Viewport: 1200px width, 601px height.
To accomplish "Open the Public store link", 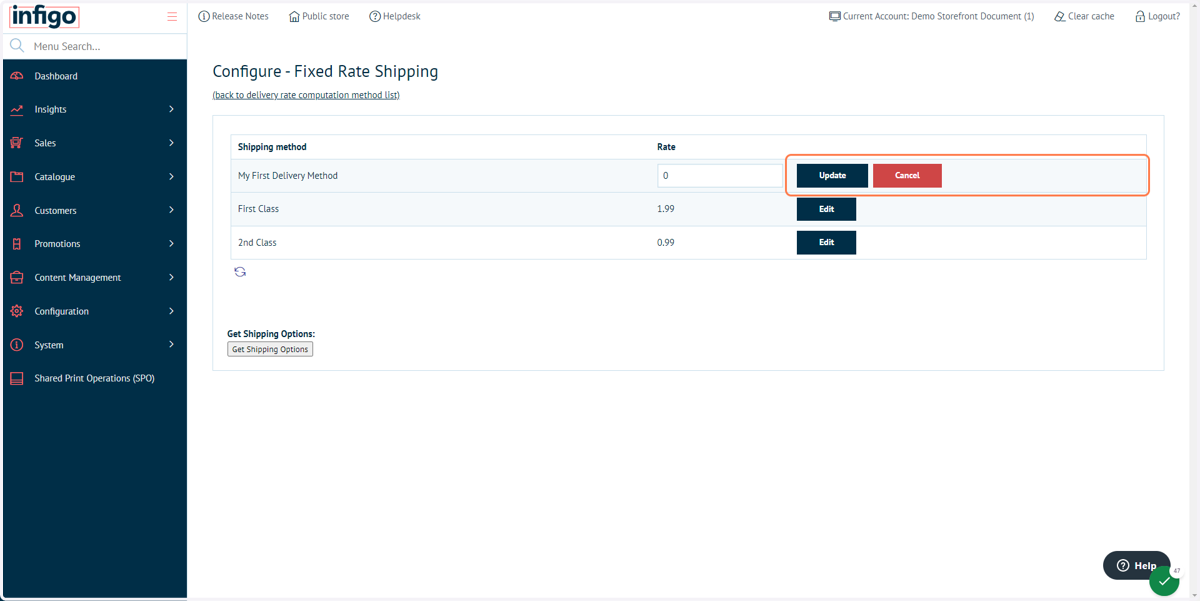I will pos(319,17).
